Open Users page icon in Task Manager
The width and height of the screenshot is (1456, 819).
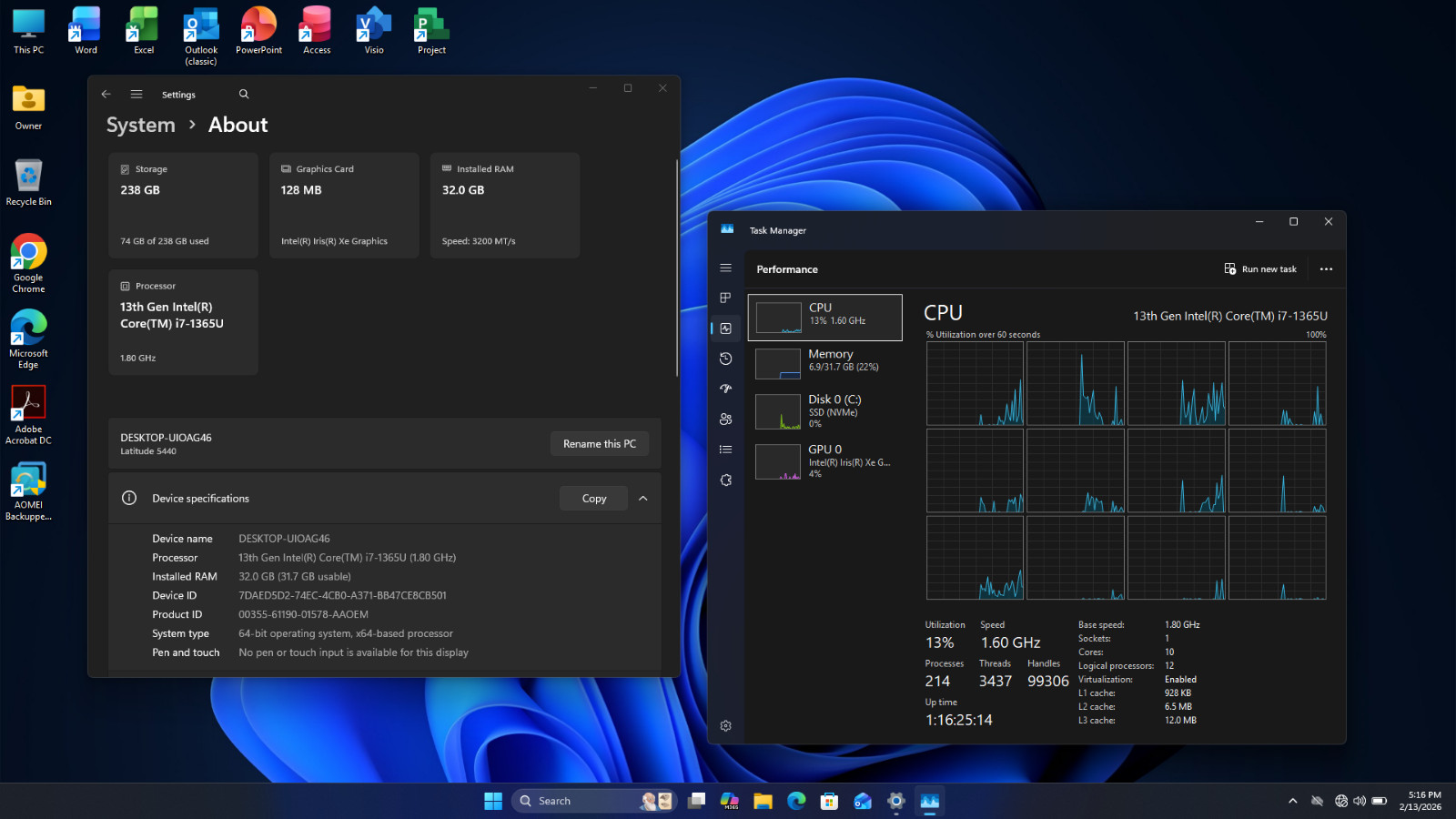coord(725,420)
